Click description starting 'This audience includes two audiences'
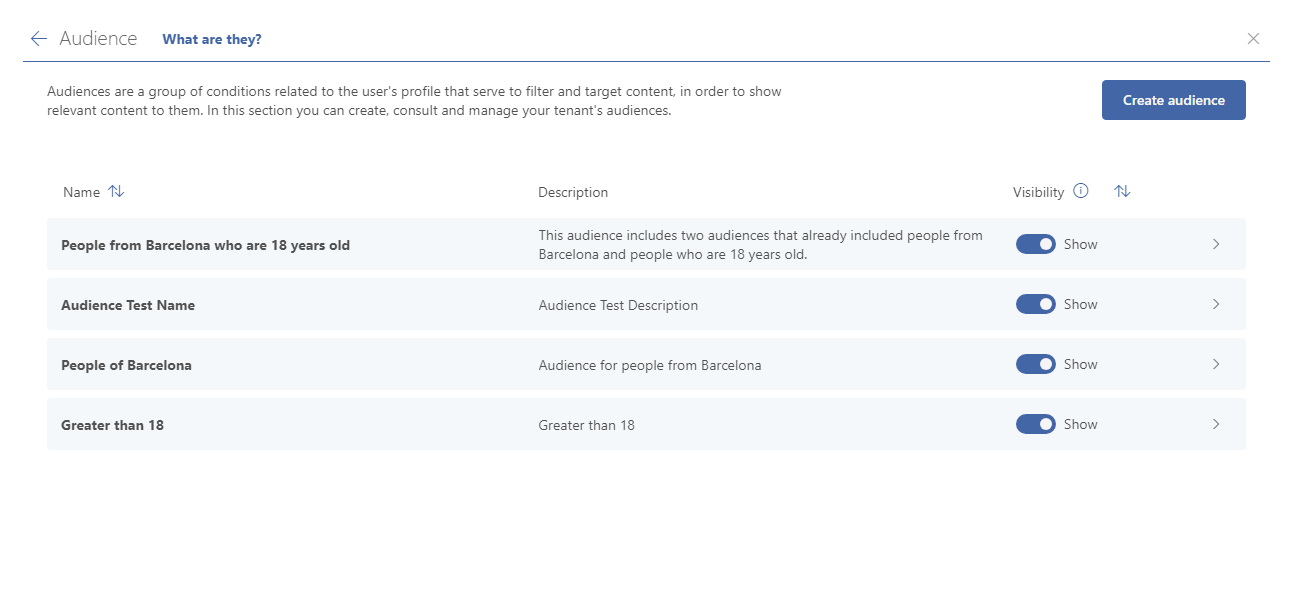The width and height of the screenshot is (1293, 610). 760,245
